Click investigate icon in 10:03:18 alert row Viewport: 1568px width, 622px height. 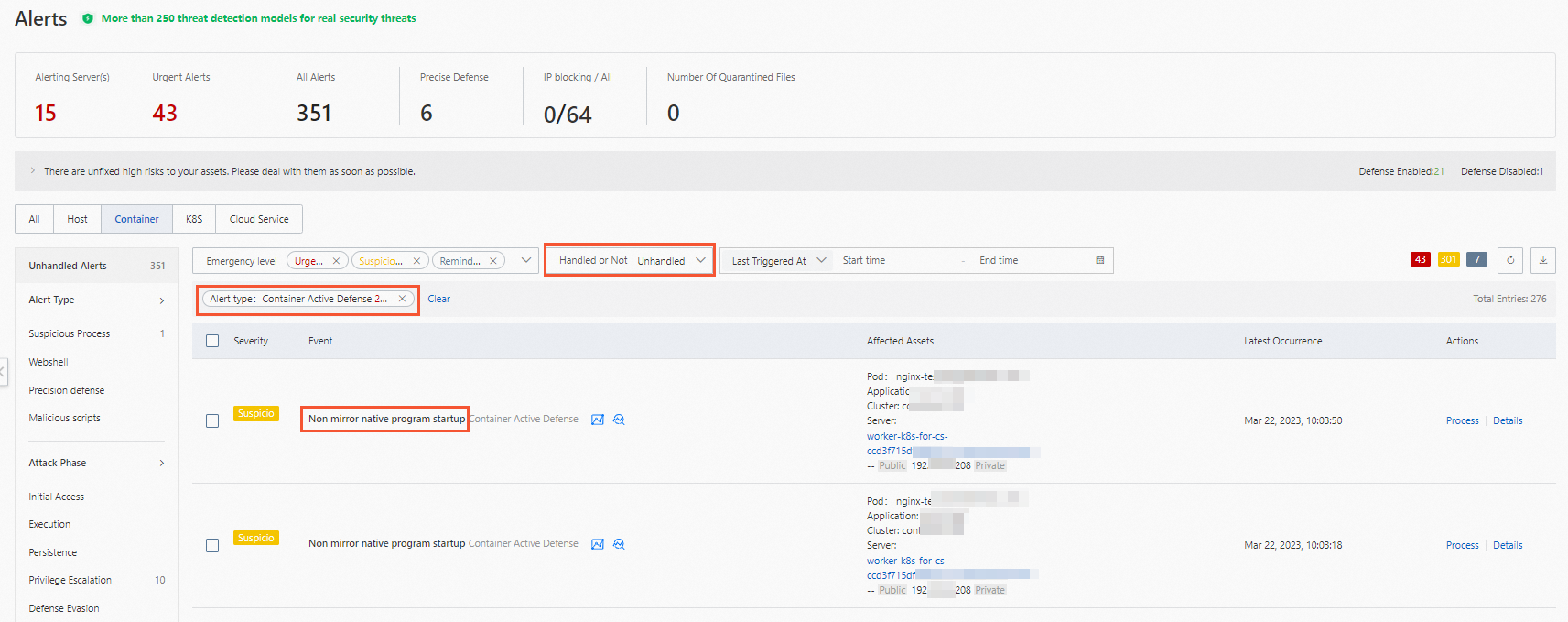coord(619,544)
